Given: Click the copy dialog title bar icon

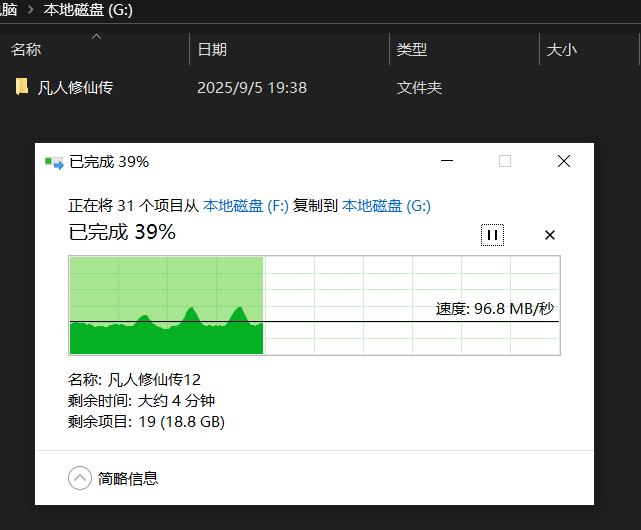Looking at the screenshot, I should pos(53,162).
